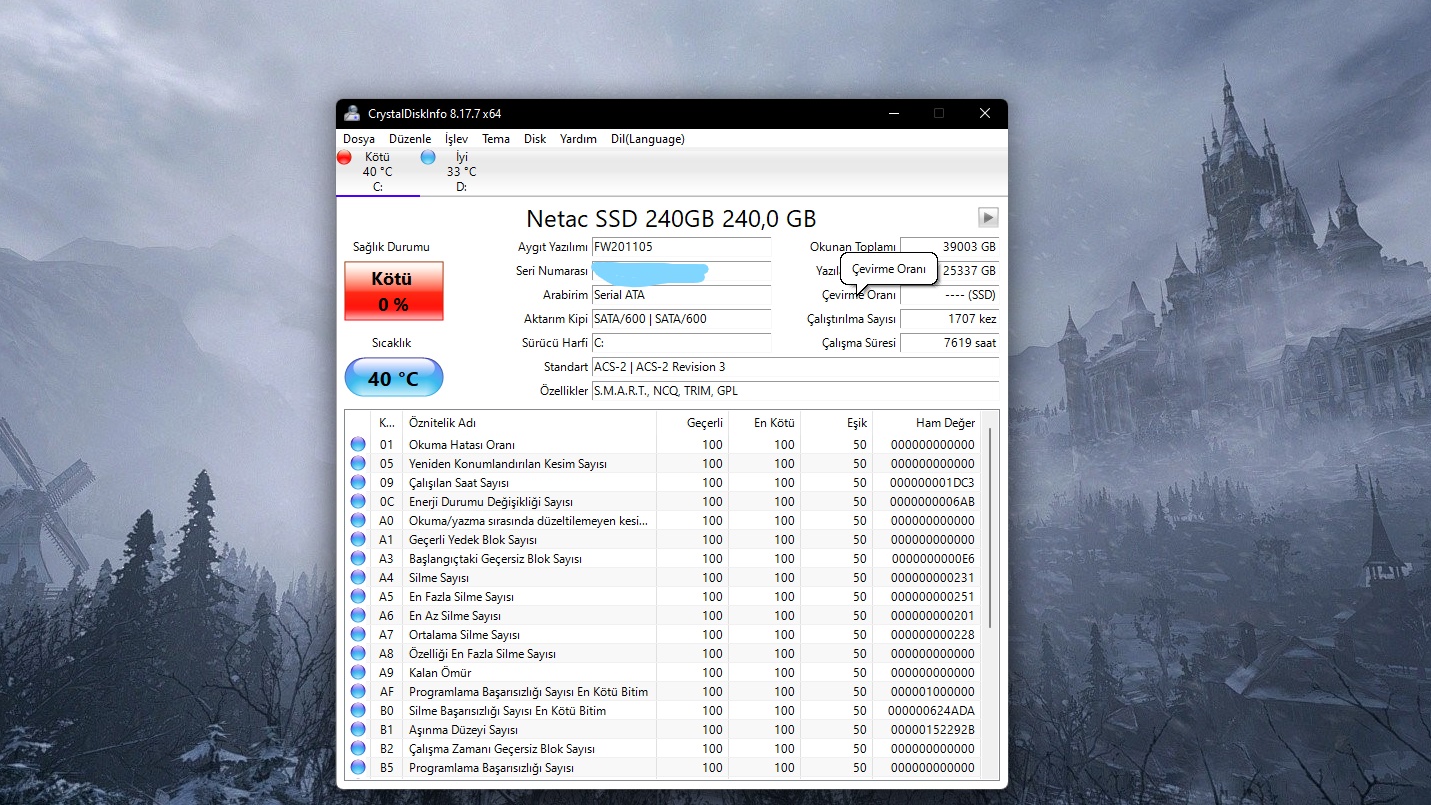This screenshot has width=1431, height=805.
Task: Click blue orb of B0 Silme Başarısızlığı row
Action: coord(358,711)
